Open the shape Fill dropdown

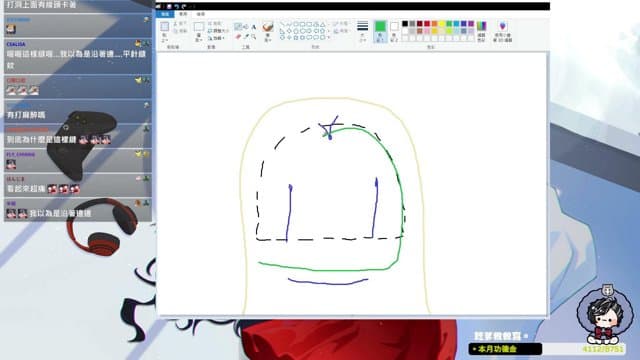point(341,31)
